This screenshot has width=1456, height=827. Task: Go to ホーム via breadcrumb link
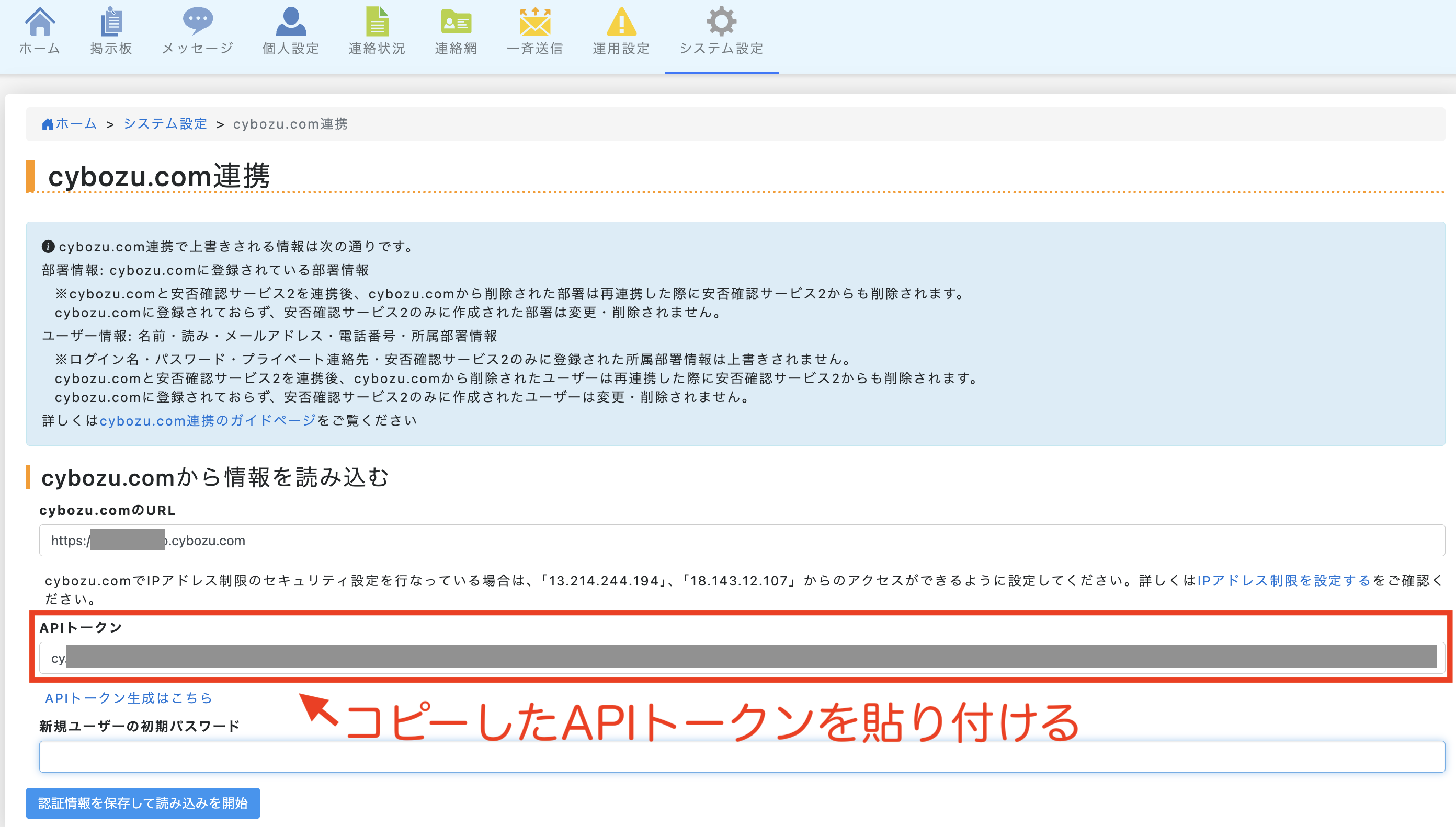(x=76, y=124)
